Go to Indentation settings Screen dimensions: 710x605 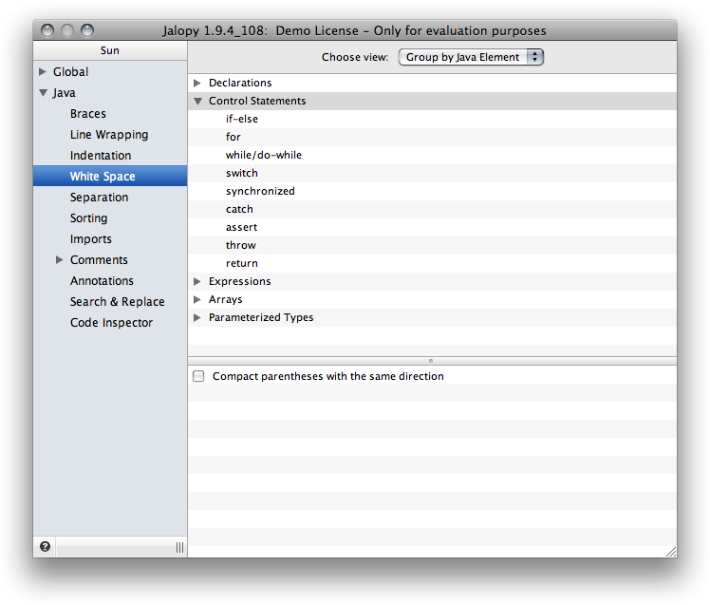(x=101, y=155)
